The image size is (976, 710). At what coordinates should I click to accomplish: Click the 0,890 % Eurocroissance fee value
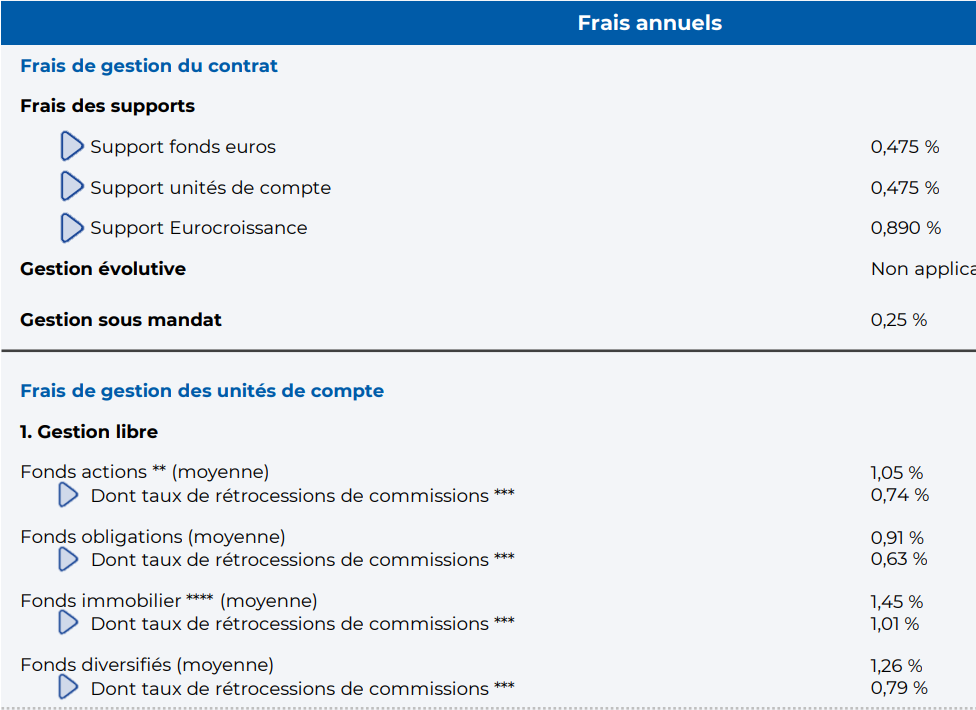[x=906, y=228]
